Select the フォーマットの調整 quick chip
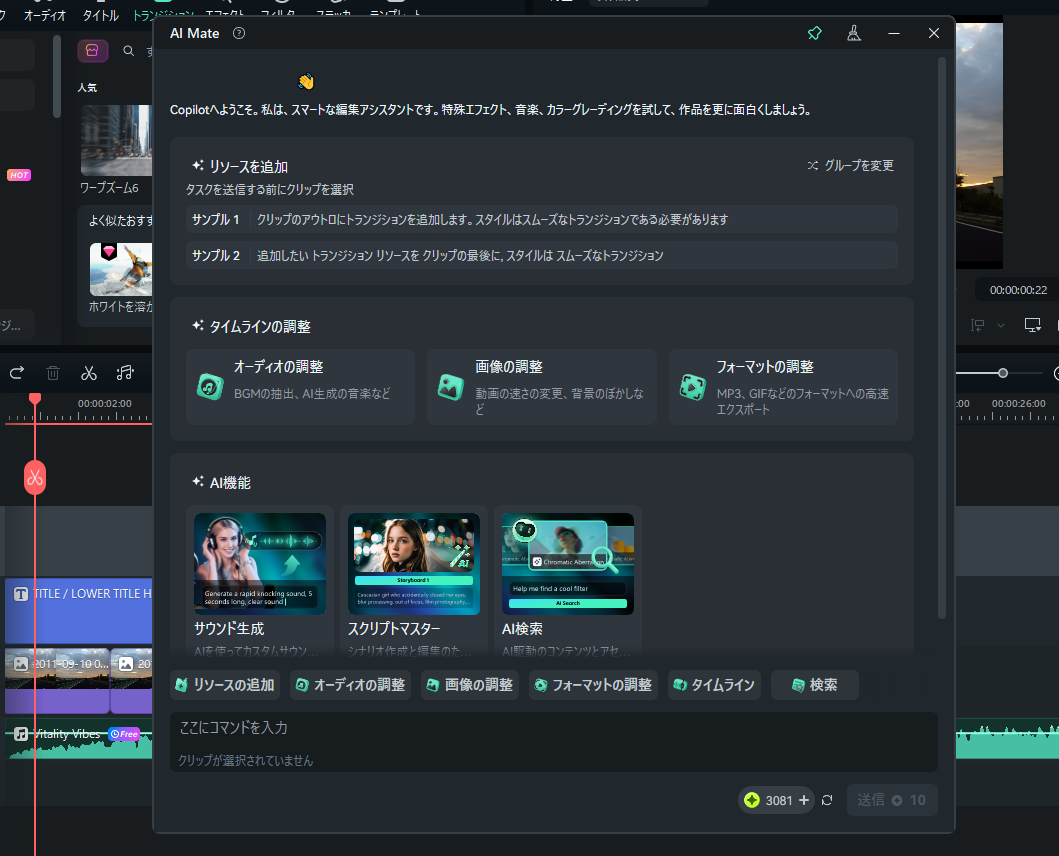The height and width of the screenshot is (856, 1059). 594,685
